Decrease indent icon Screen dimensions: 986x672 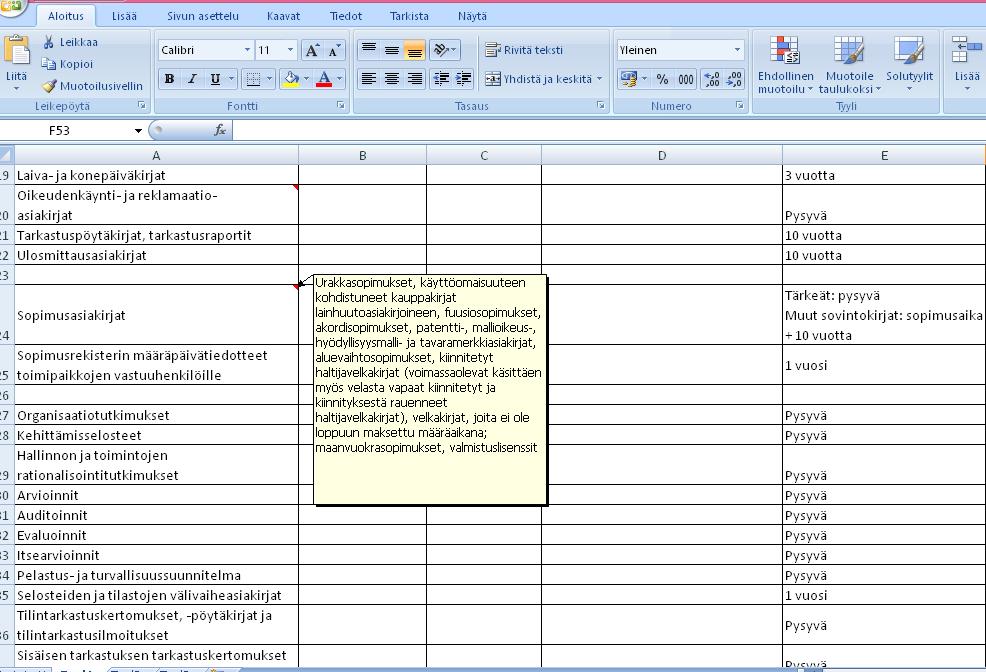(x=441, y=79)
